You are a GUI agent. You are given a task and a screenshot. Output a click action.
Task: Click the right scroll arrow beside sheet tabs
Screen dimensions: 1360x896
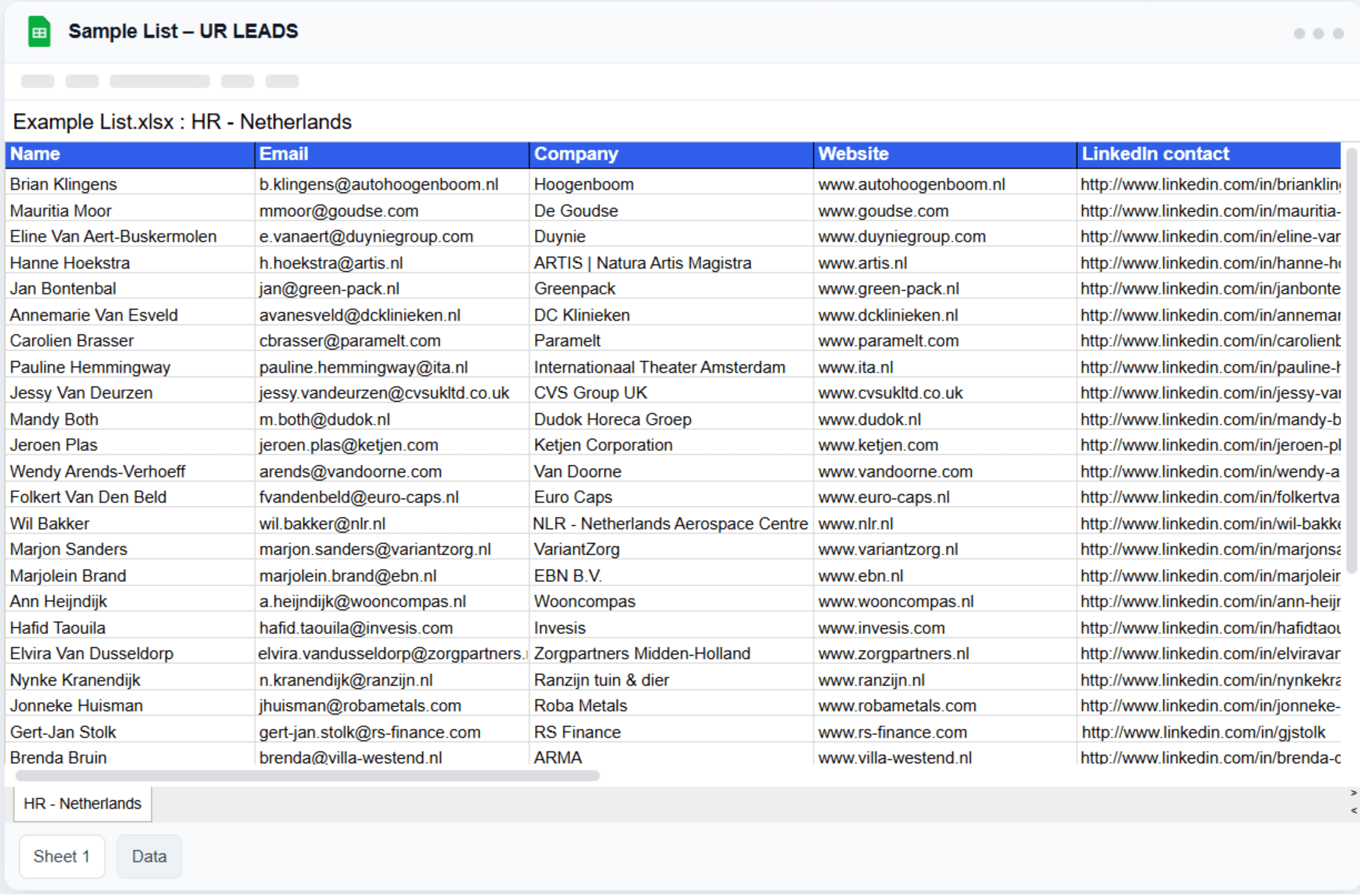pos(1353,793)
